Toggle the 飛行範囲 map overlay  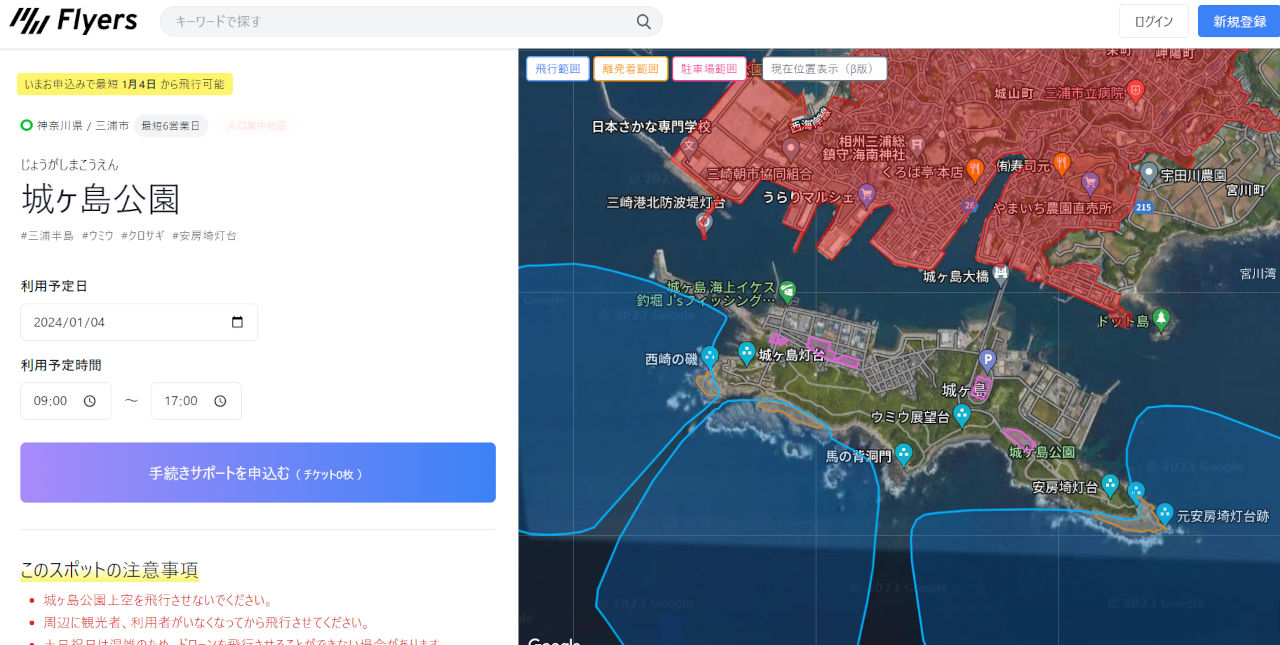(x=557, y=69)
